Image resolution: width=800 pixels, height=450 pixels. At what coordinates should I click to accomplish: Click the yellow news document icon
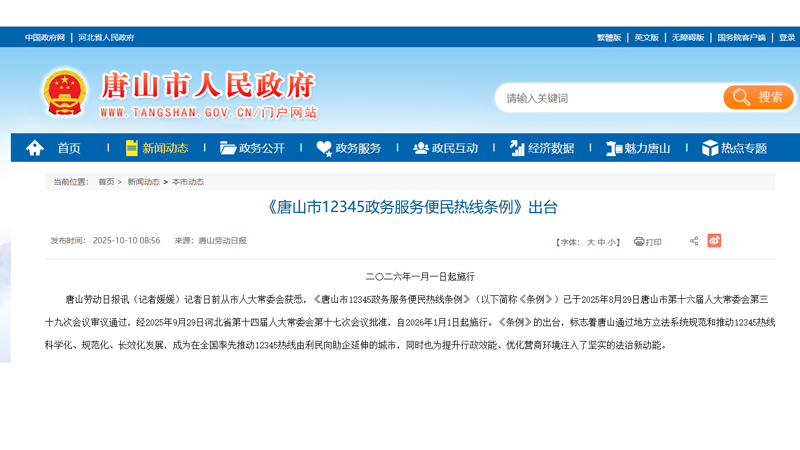(132, 148)
